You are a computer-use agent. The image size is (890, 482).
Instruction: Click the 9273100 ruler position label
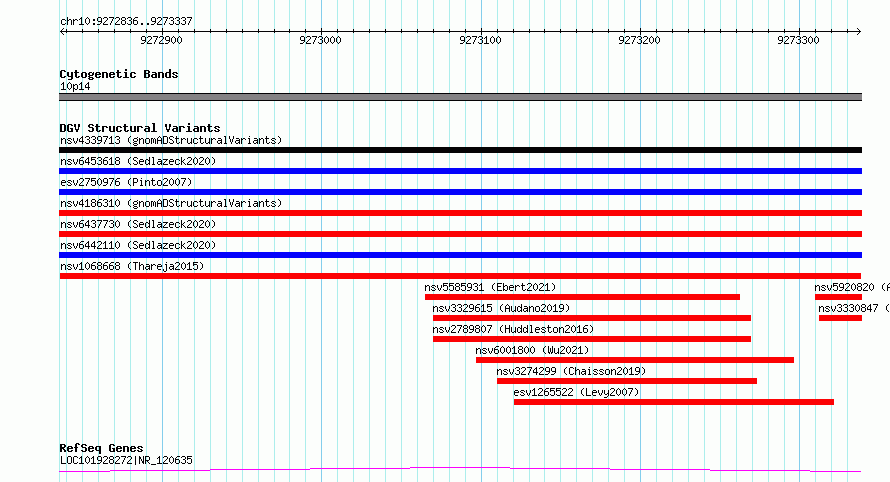(480, 40)
